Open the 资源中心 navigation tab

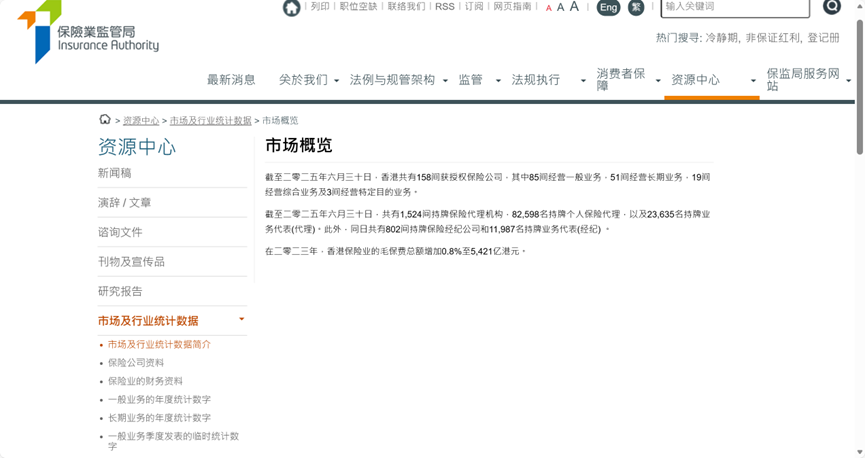click(695, 80)
